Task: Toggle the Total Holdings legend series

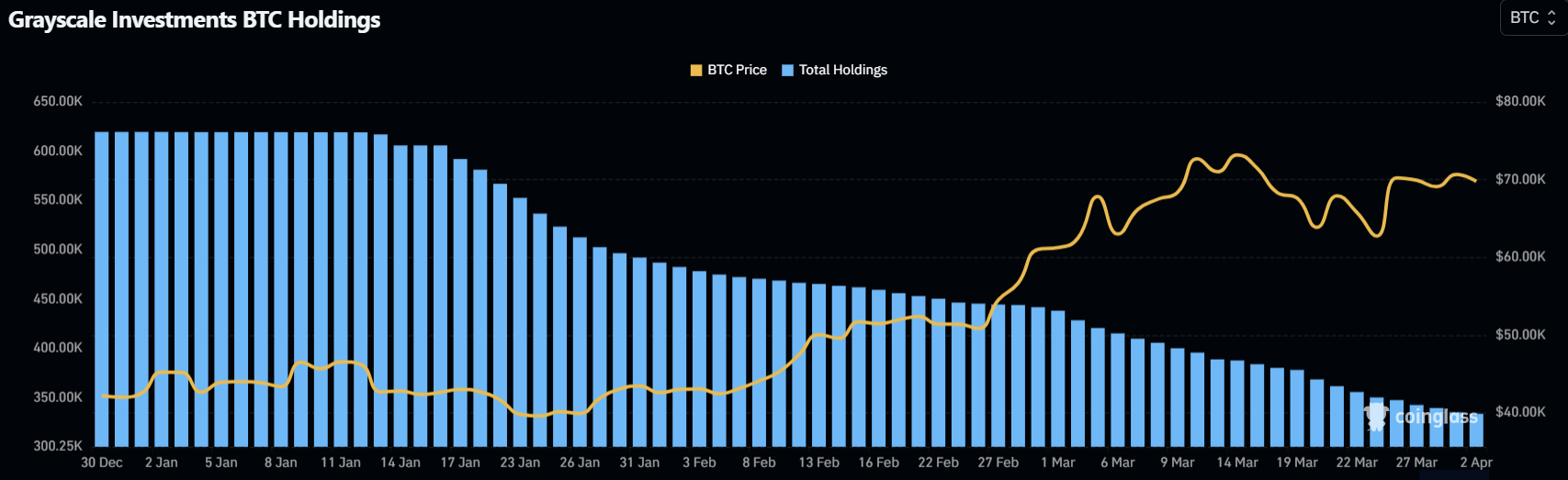Action: pyautogui.click(x=834, y=70)
